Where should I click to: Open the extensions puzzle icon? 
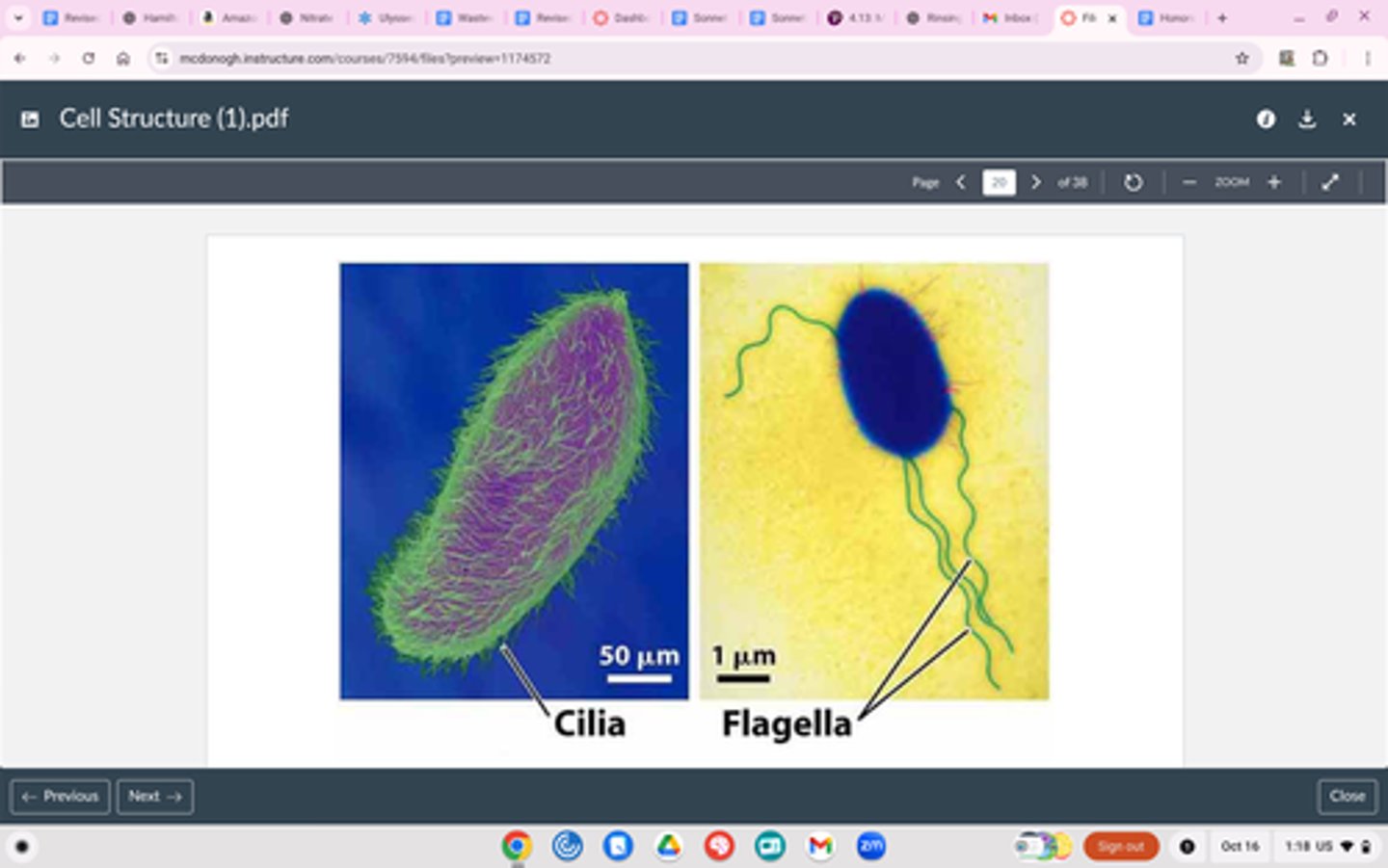click(x=1321, y=58)
